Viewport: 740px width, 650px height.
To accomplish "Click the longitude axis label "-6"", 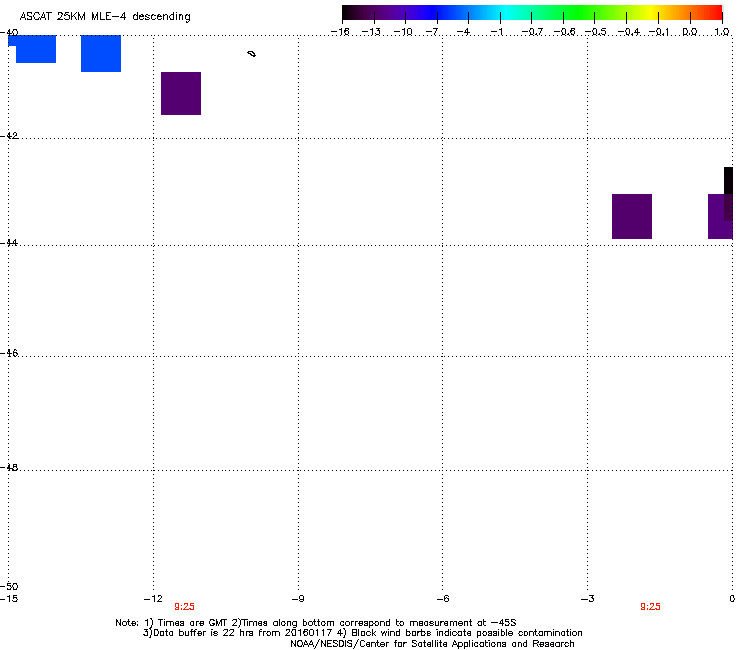I will click(x=442, y=599).
